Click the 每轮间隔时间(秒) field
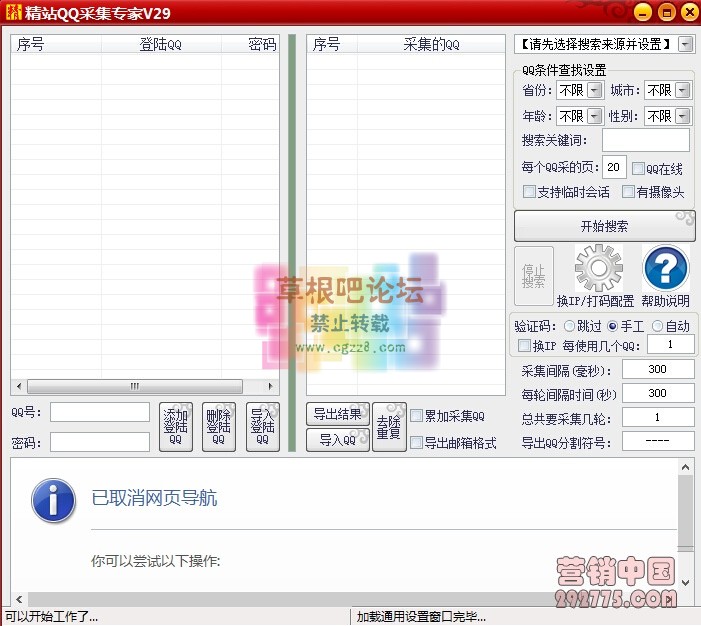 (x=658, y=393)
